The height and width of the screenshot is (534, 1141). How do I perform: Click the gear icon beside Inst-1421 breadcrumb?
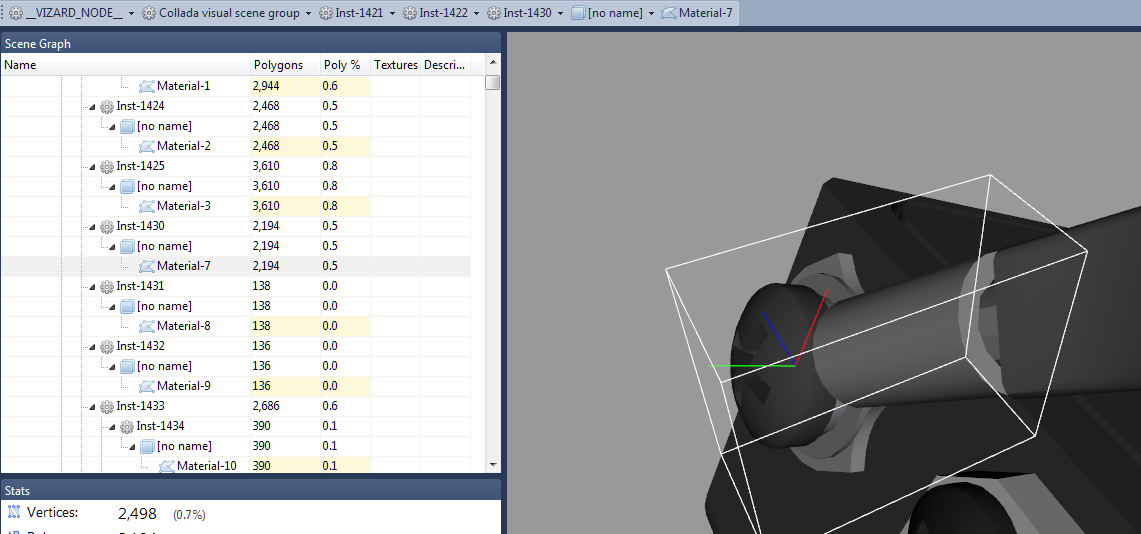point(325,13)
